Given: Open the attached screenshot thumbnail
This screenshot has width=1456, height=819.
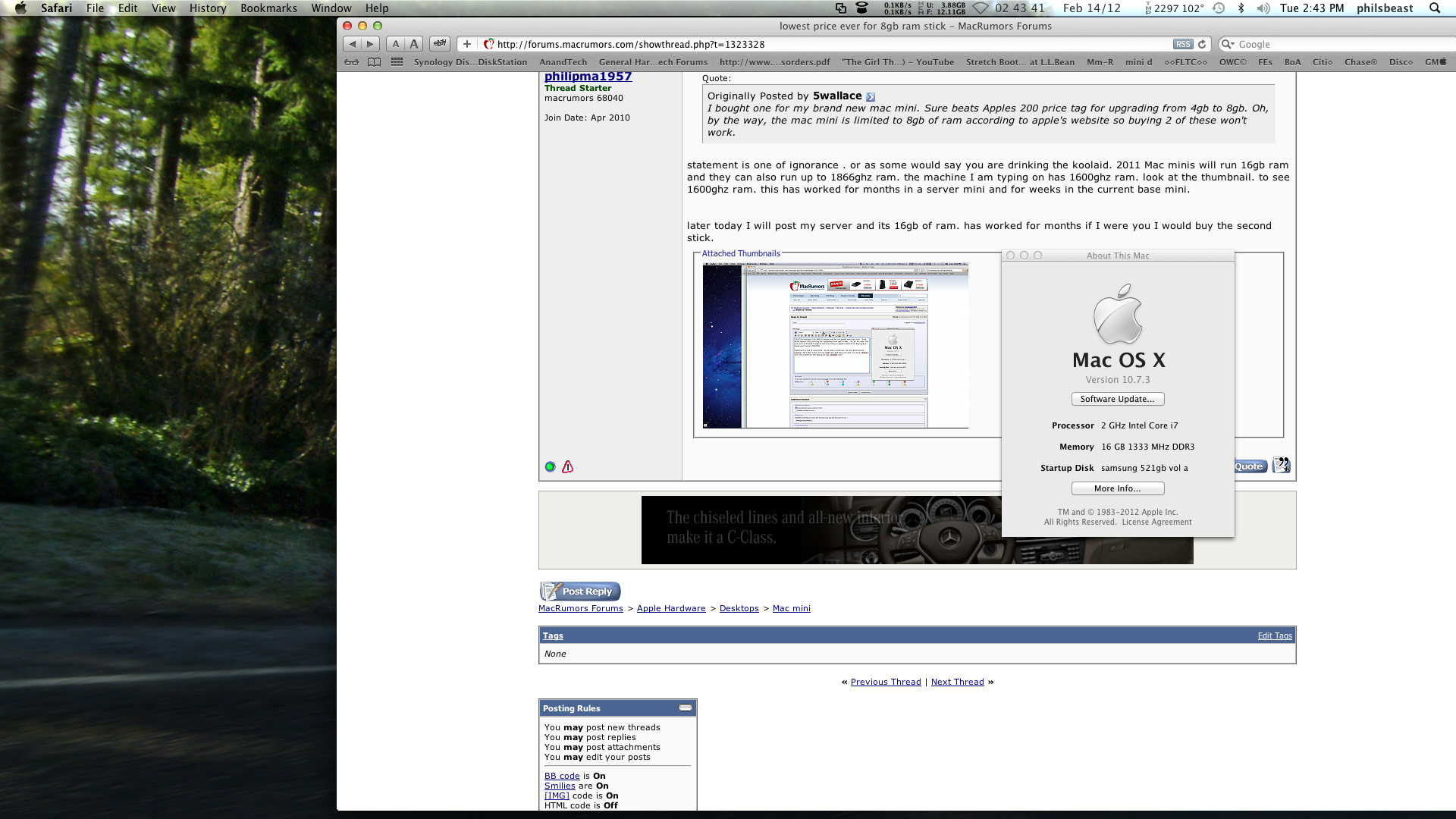Looking at the screenshot, I should [x=835, y=346].
